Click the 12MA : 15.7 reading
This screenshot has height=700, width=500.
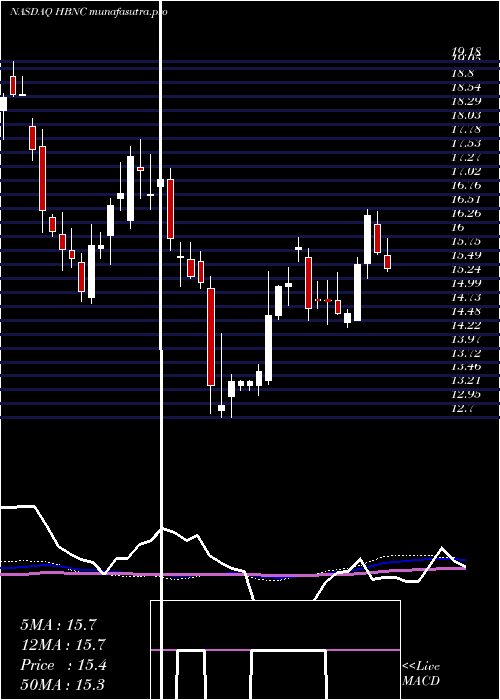[62, 645]
